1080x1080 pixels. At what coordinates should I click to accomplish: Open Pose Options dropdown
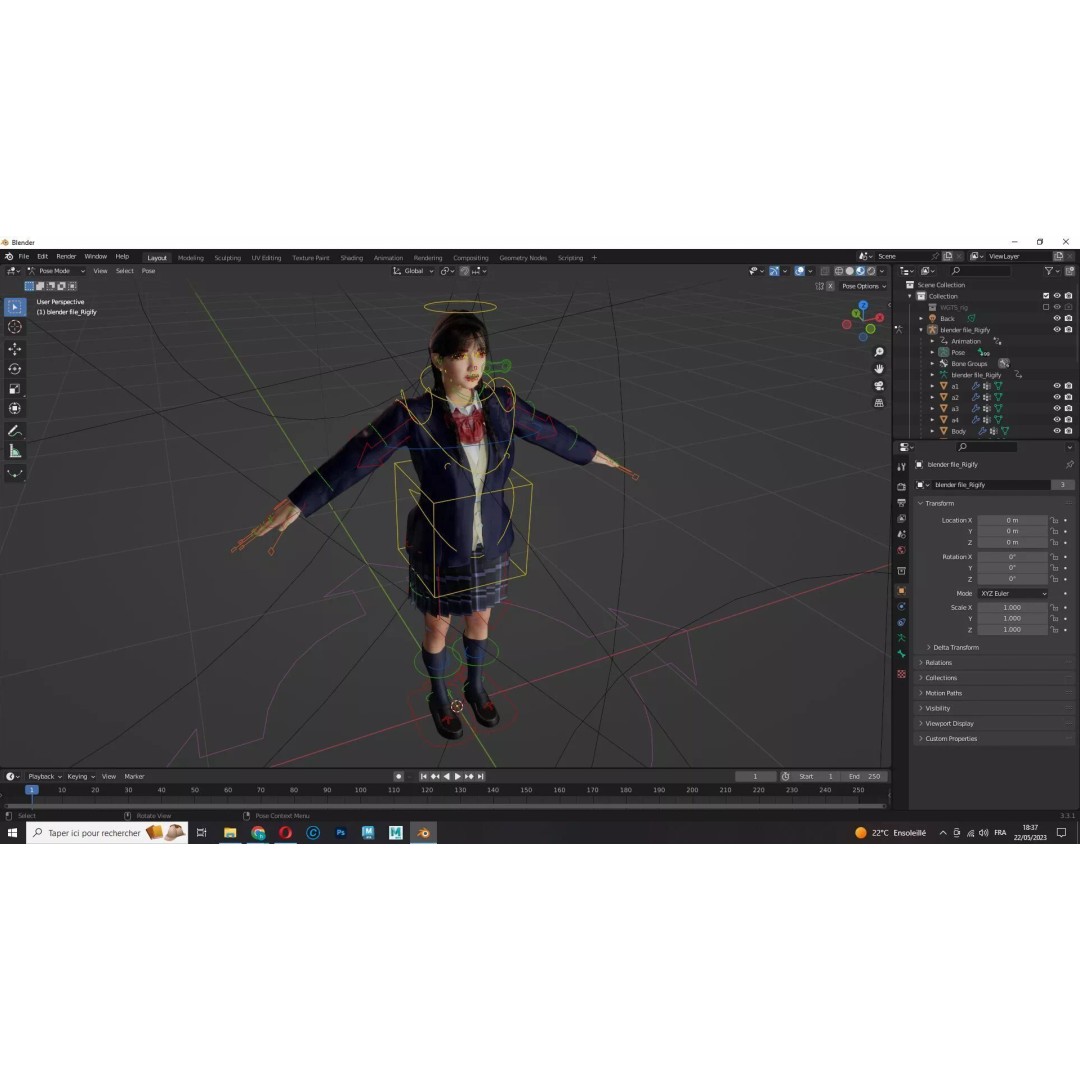click(864, 287)
